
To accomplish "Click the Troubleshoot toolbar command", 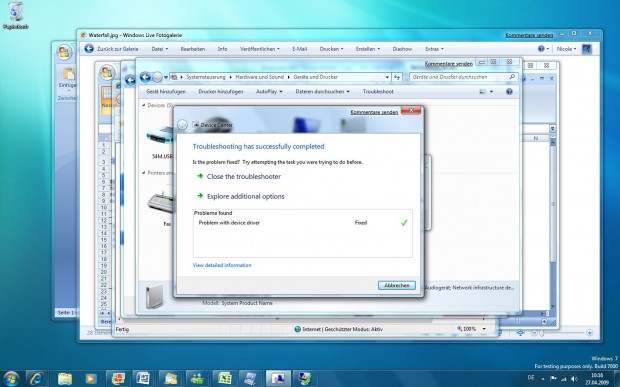I will (378, 91).
